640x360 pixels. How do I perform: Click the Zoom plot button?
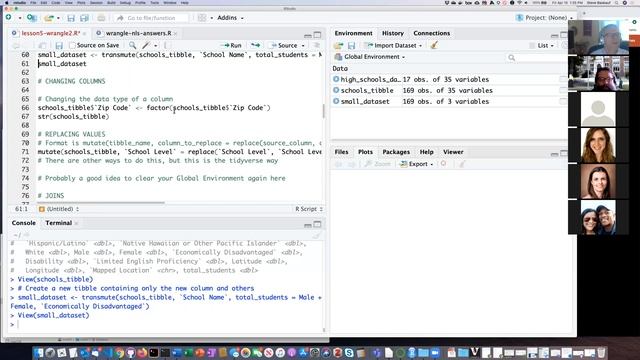pyautogui.click(x=378, y=164)
